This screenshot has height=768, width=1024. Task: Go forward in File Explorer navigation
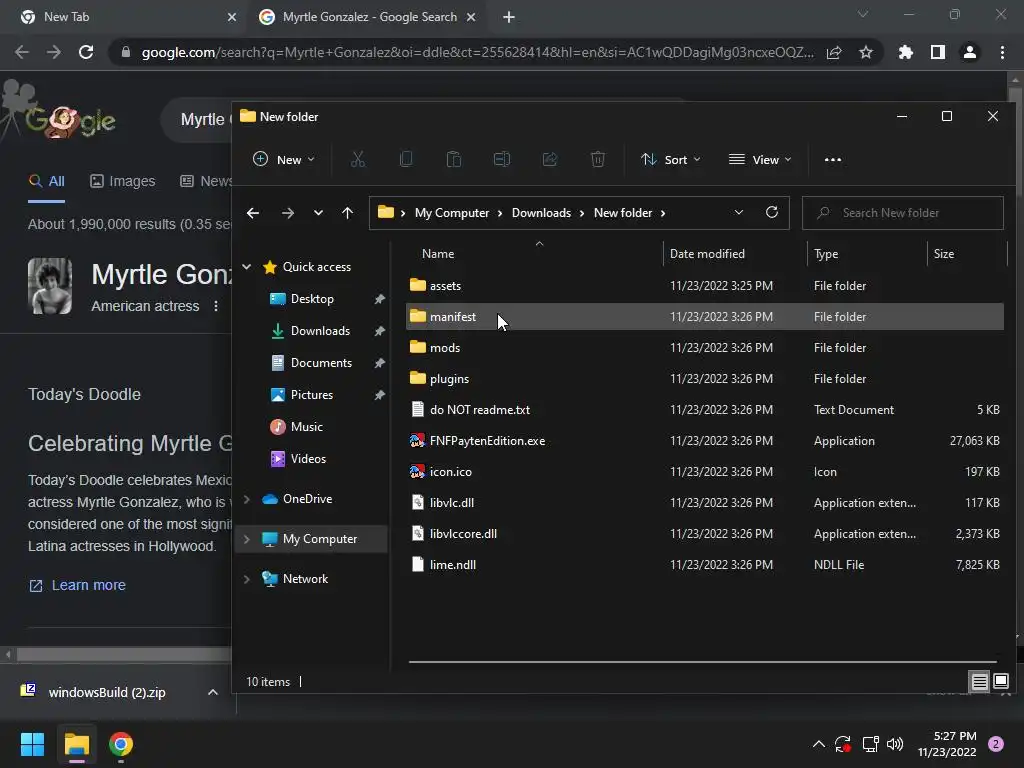coord(287,213)
